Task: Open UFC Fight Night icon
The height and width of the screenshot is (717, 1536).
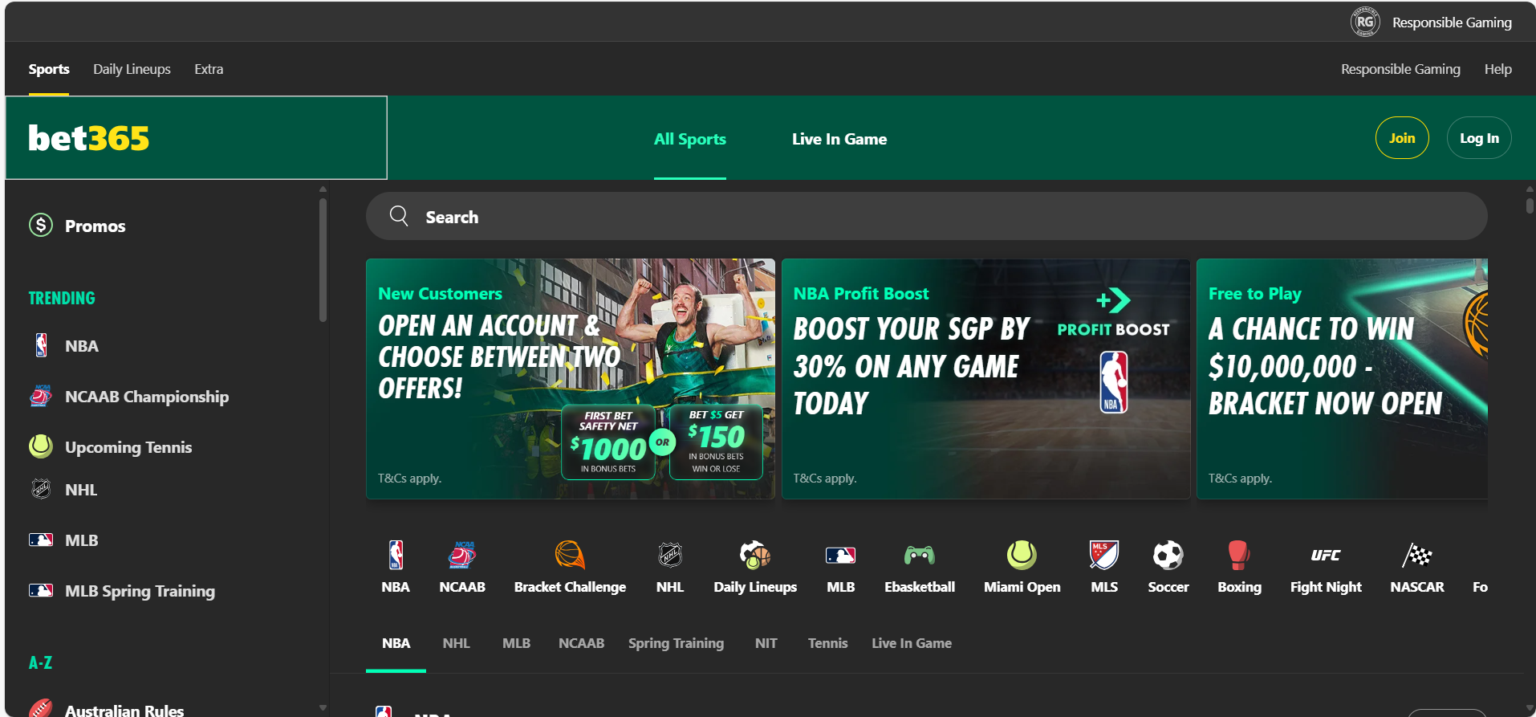Action: 1326,555
